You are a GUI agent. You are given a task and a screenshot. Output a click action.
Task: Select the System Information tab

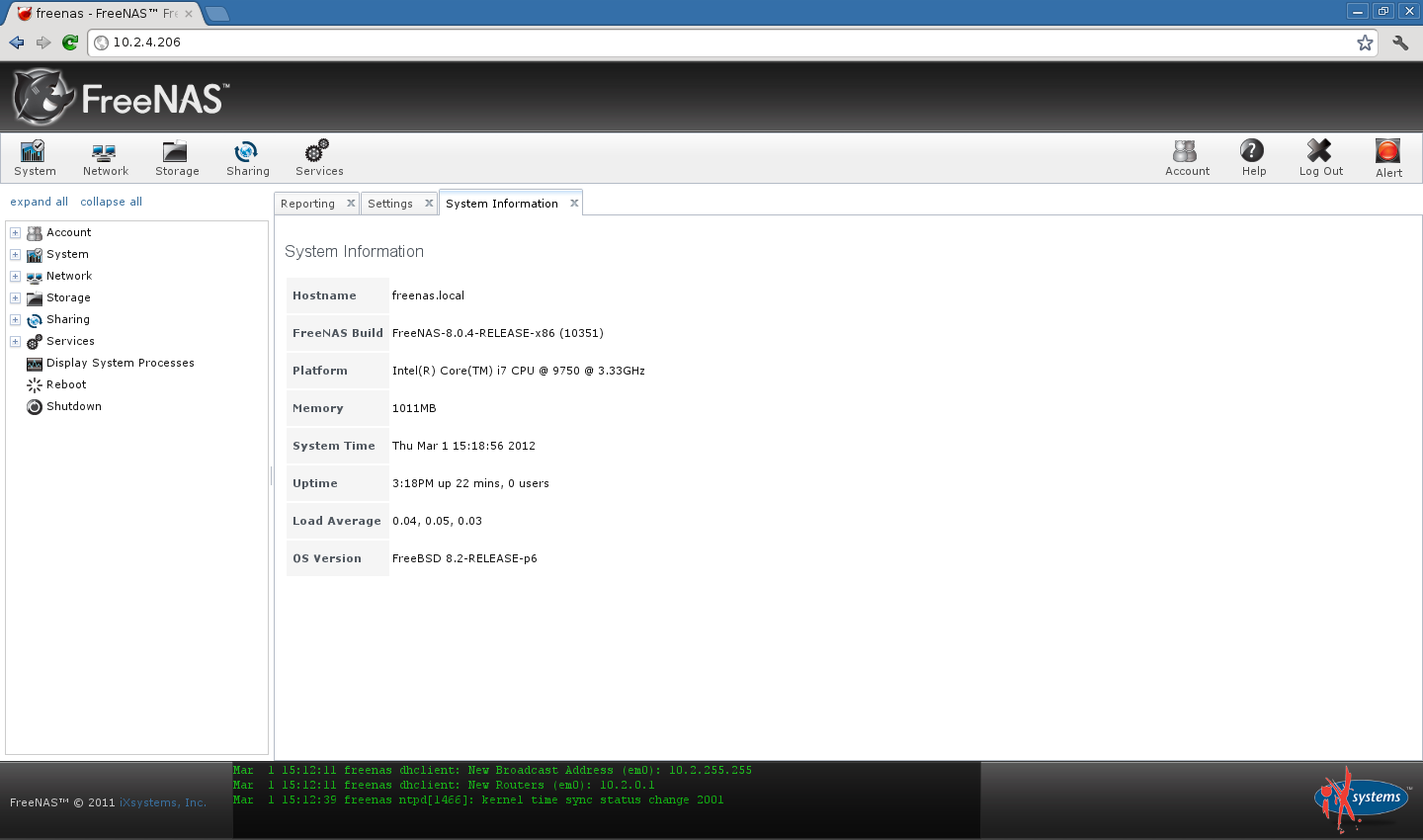point(502,204)
